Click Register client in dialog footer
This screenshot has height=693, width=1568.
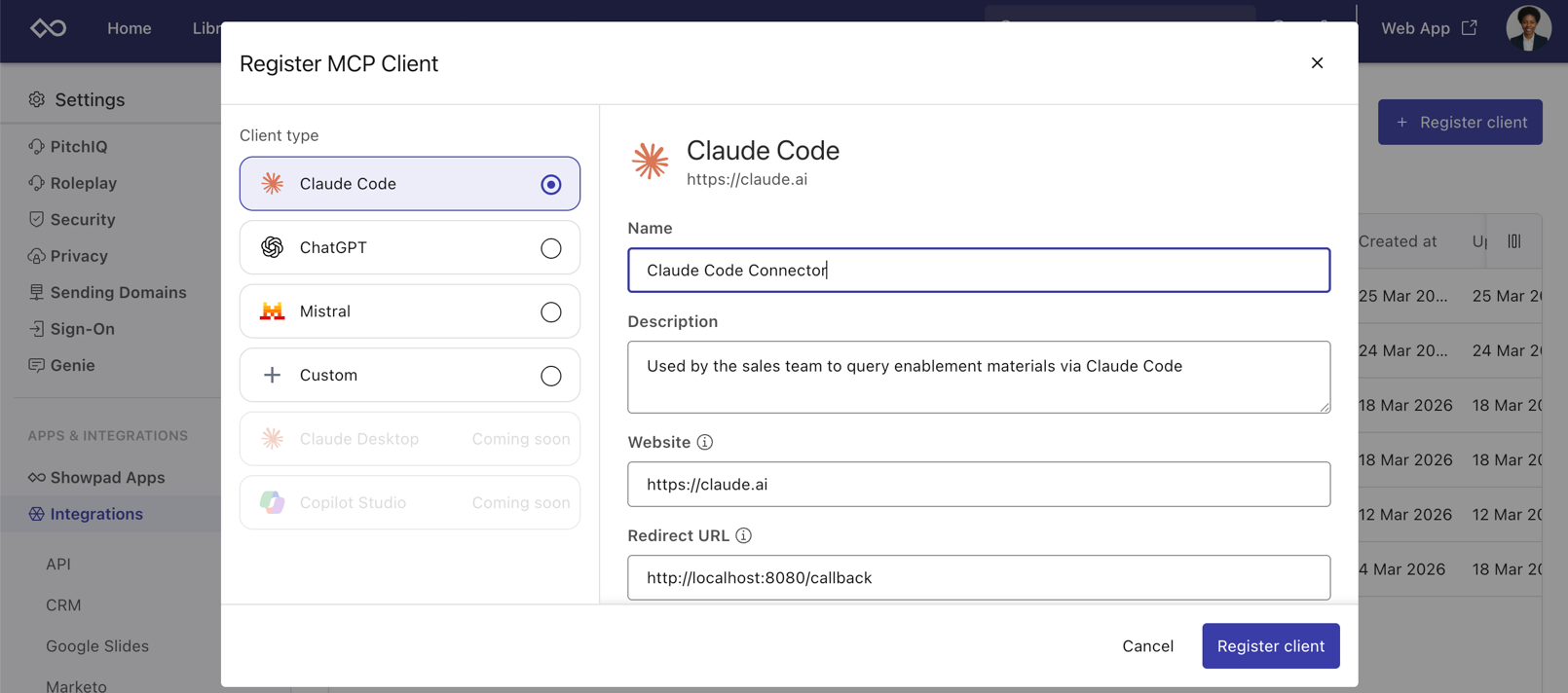1270,645
